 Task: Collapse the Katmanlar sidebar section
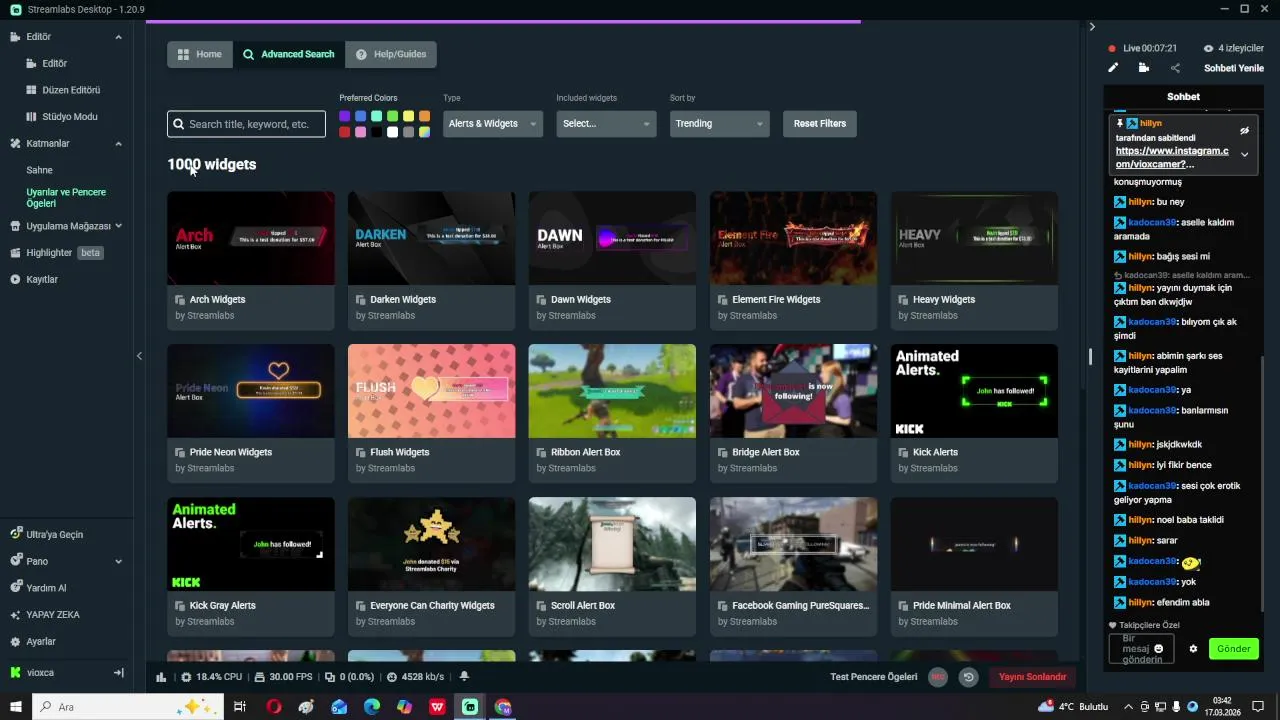pyautogui.click(x=118, y=144)
